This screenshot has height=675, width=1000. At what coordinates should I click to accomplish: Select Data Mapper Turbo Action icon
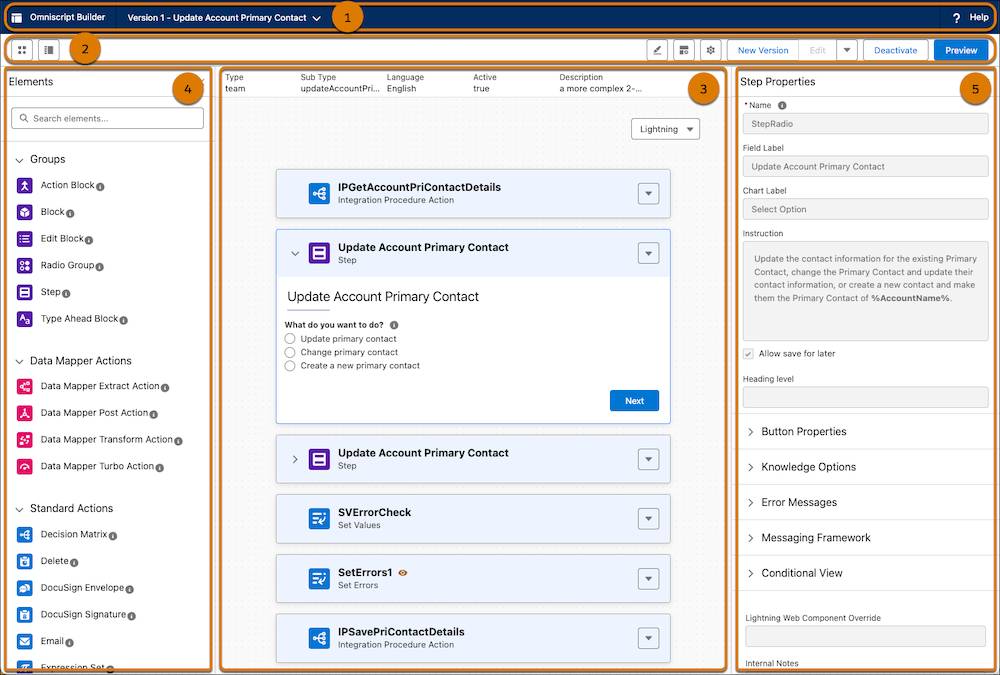coord(24,467)
